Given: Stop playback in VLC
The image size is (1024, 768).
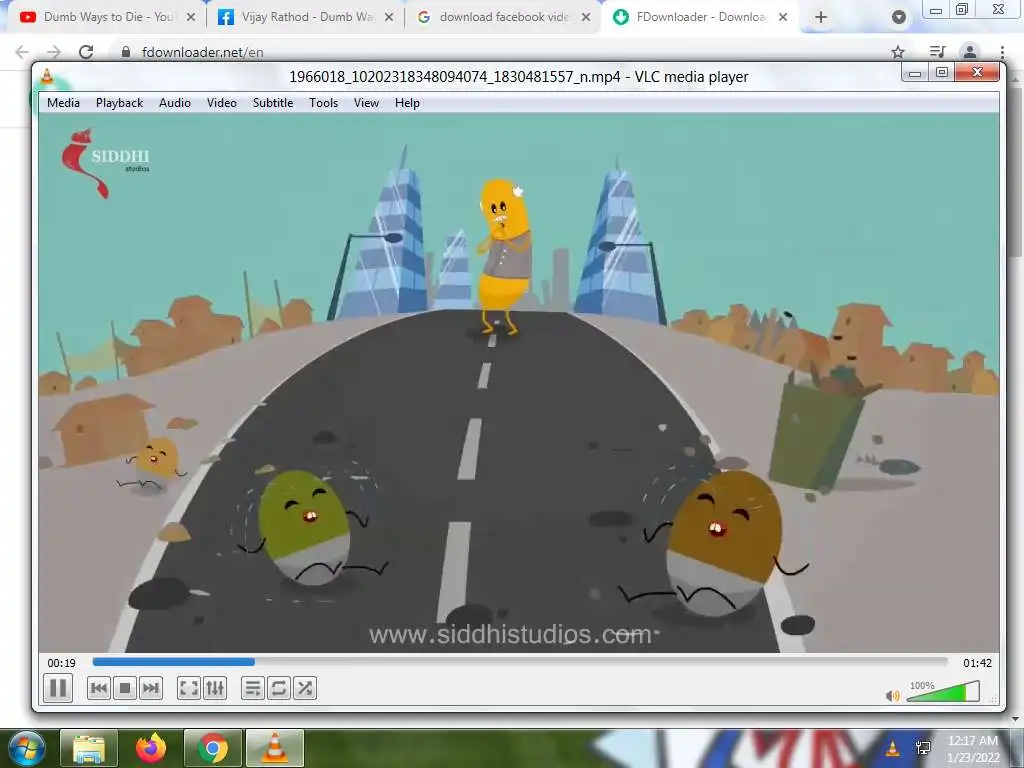Looking at the screenshot, I should [125, 688].
